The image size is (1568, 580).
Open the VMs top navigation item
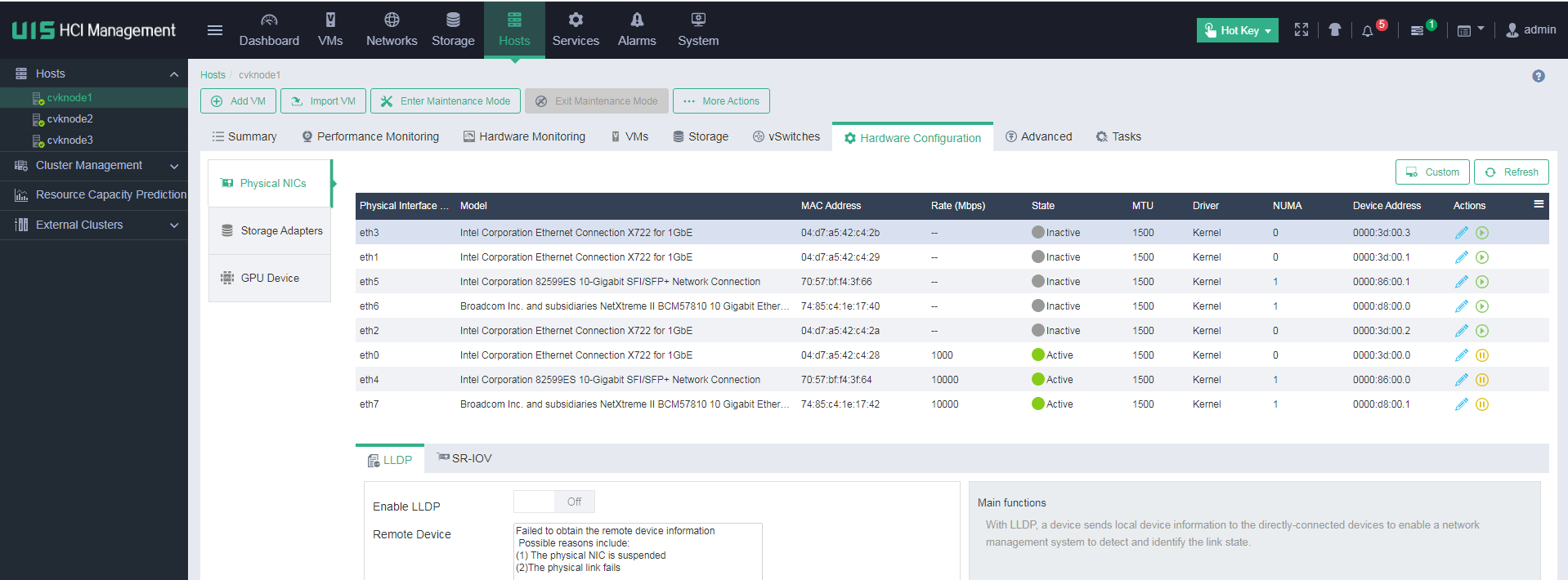[330, 30]
